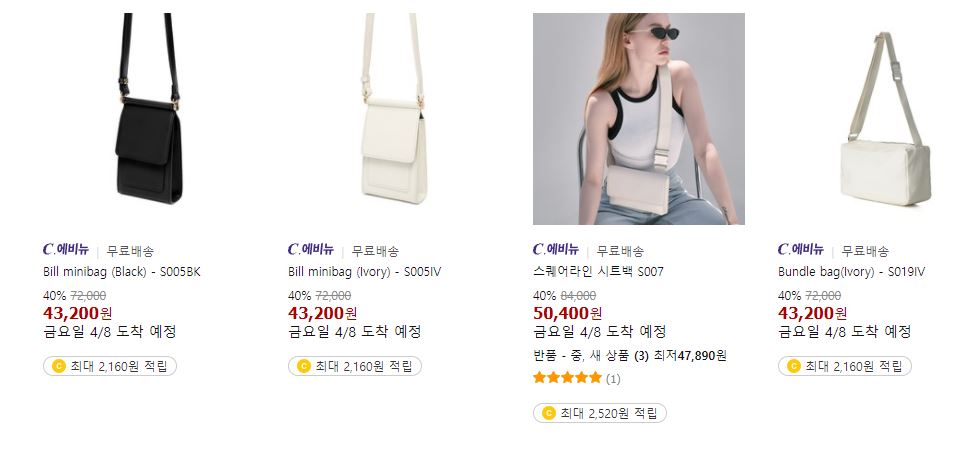The image size is (968, 466).
Task: Click C.에비뉴 logo above the black Bill minibag
Action: coord(66,250)
